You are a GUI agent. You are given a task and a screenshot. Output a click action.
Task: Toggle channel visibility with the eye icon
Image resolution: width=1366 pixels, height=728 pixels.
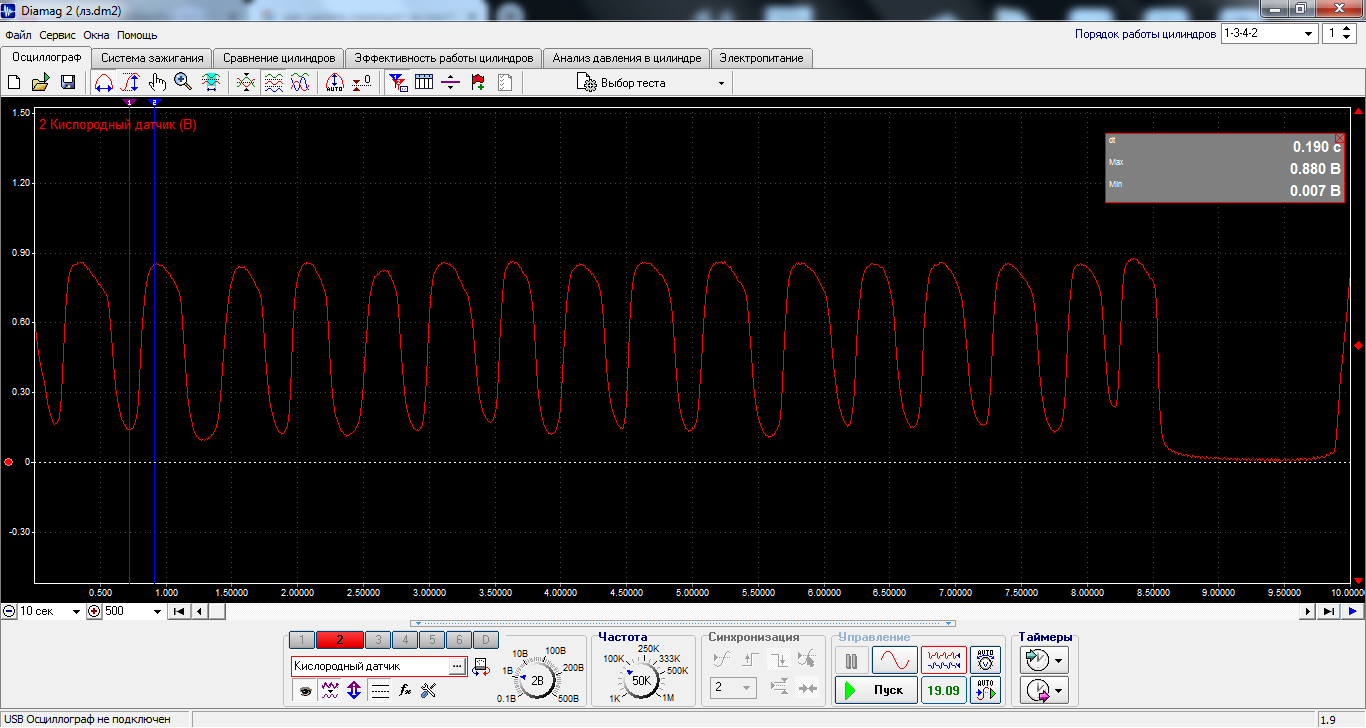click(305, 690)
